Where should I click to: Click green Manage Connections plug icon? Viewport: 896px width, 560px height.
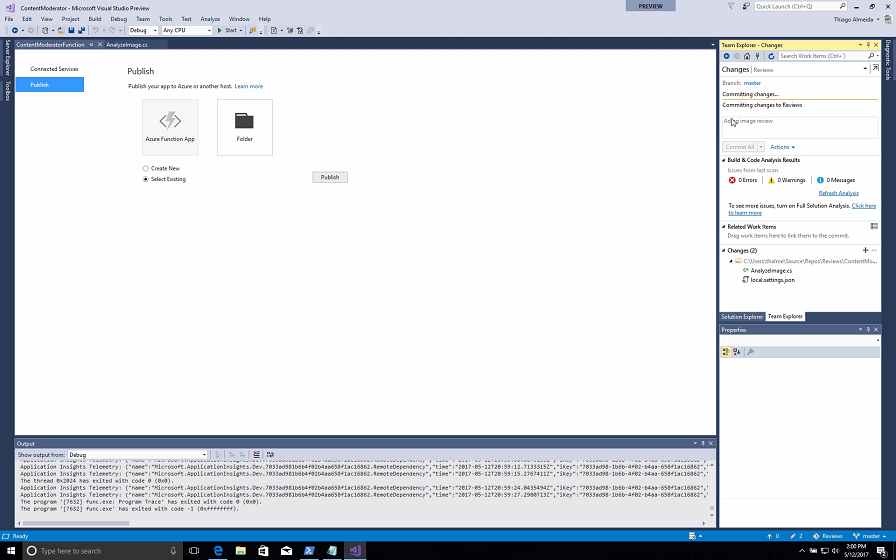coord(757,56)
